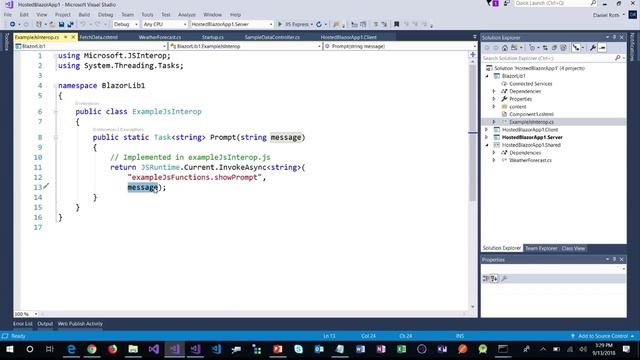Toggle Show All Files in Solution Explorer

coord(563,48)
